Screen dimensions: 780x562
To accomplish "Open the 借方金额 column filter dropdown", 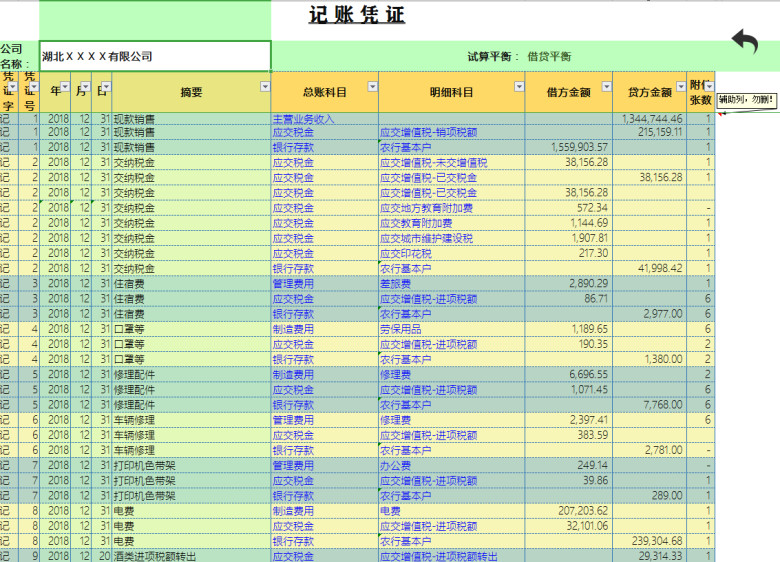I will (x=606, y=87).
